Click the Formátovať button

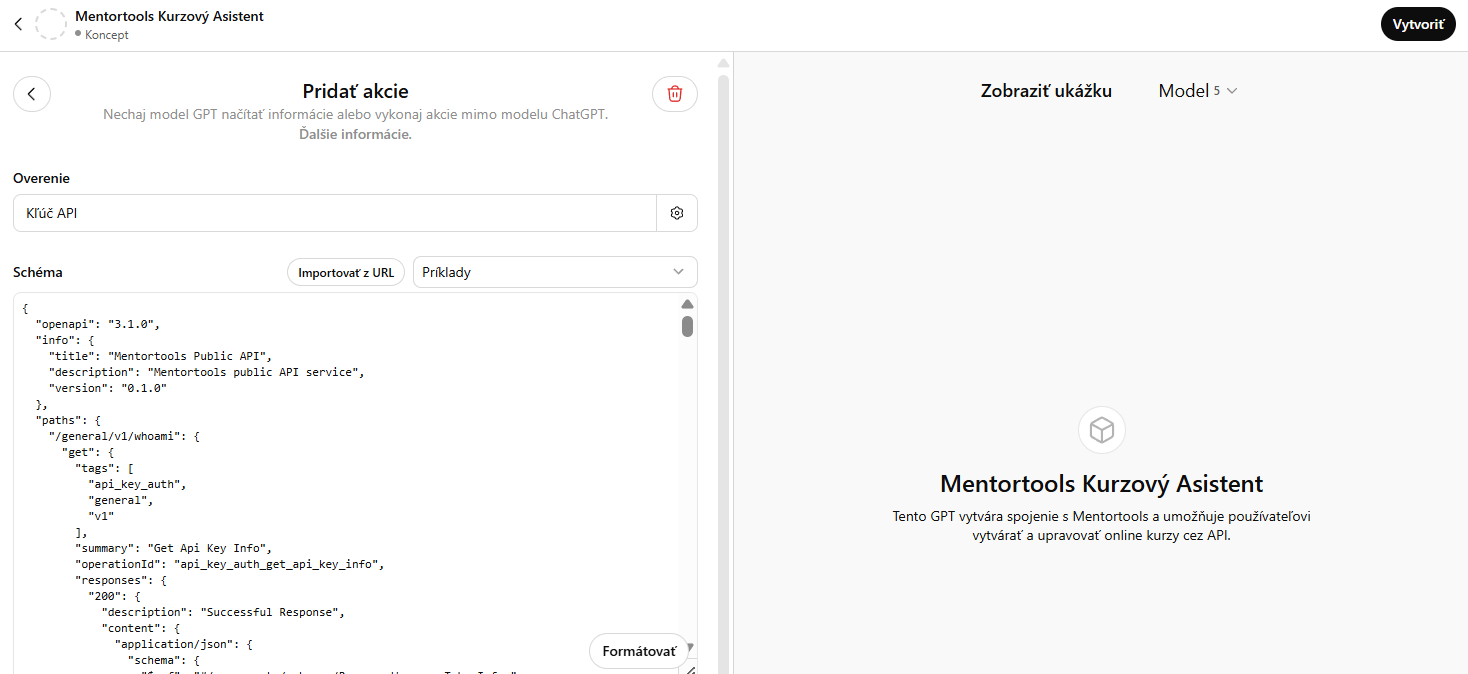[639, 651]
